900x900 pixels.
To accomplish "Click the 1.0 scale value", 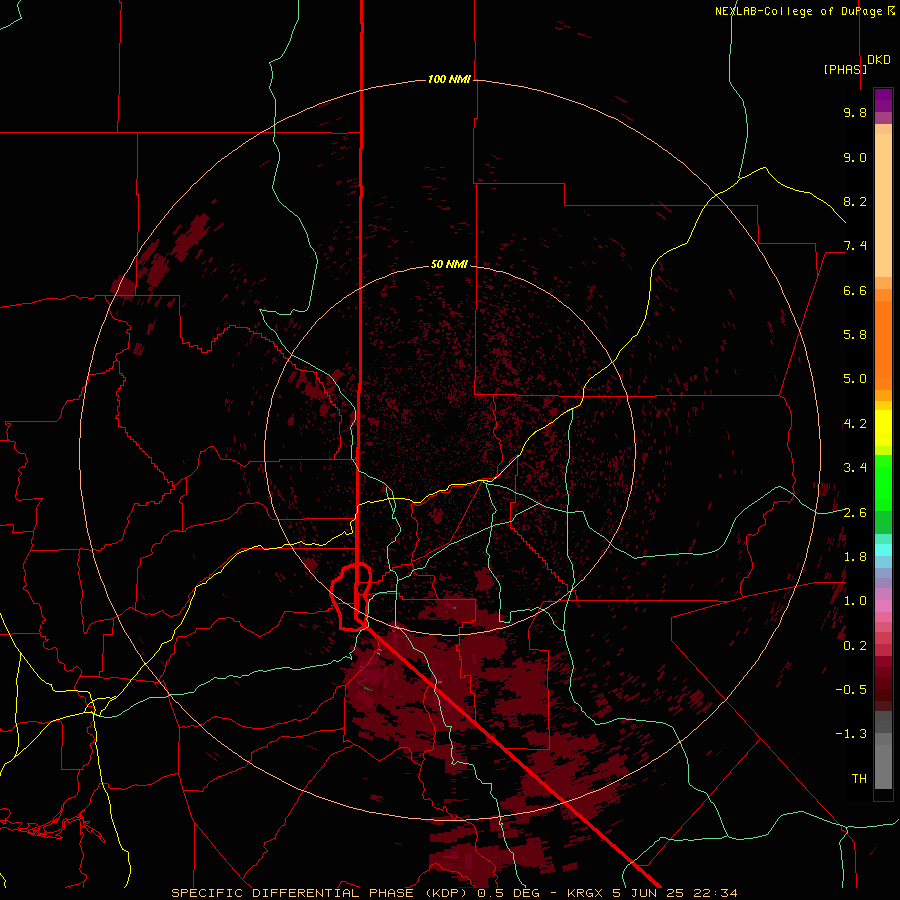I will tap(855, 601).
